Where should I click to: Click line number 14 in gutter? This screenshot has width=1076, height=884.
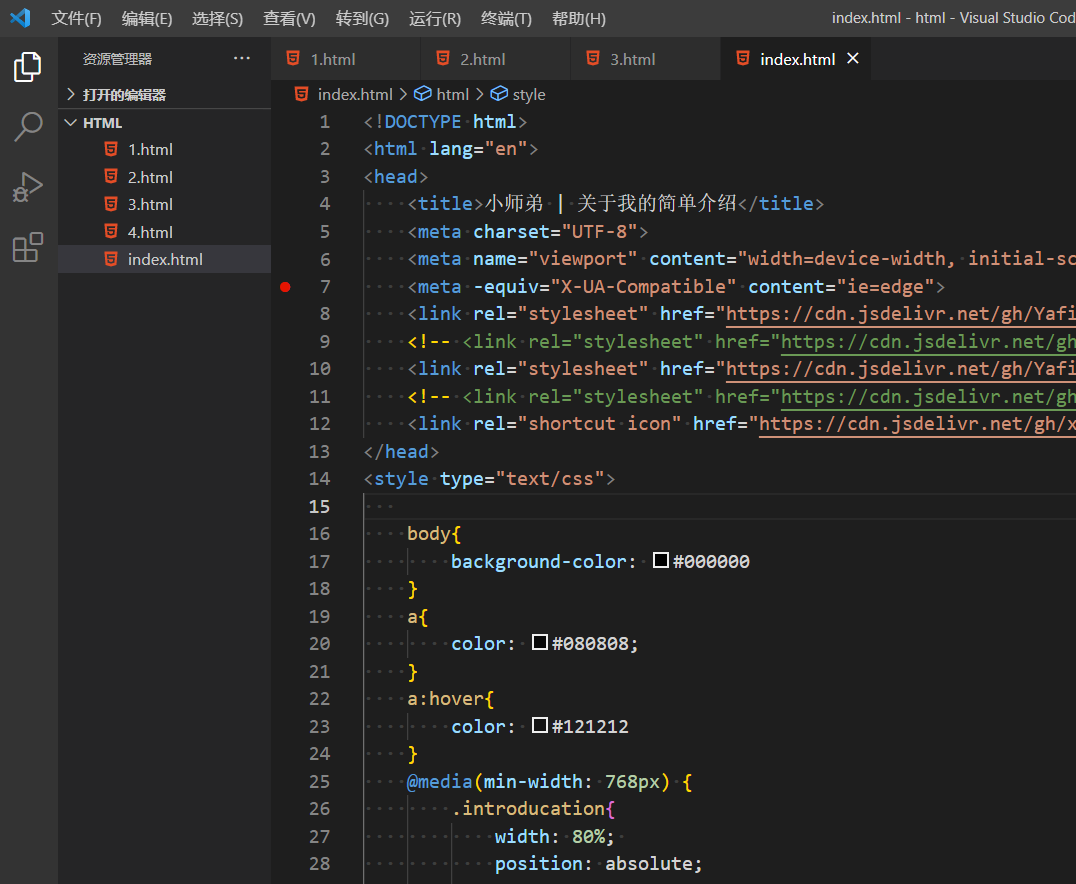click(x=319, y=478)
